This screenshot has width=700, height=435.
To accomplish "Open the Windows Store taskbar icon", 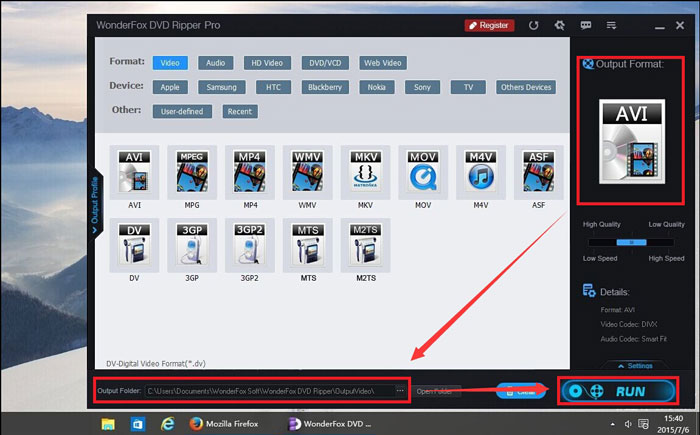I will pos(138,424).
